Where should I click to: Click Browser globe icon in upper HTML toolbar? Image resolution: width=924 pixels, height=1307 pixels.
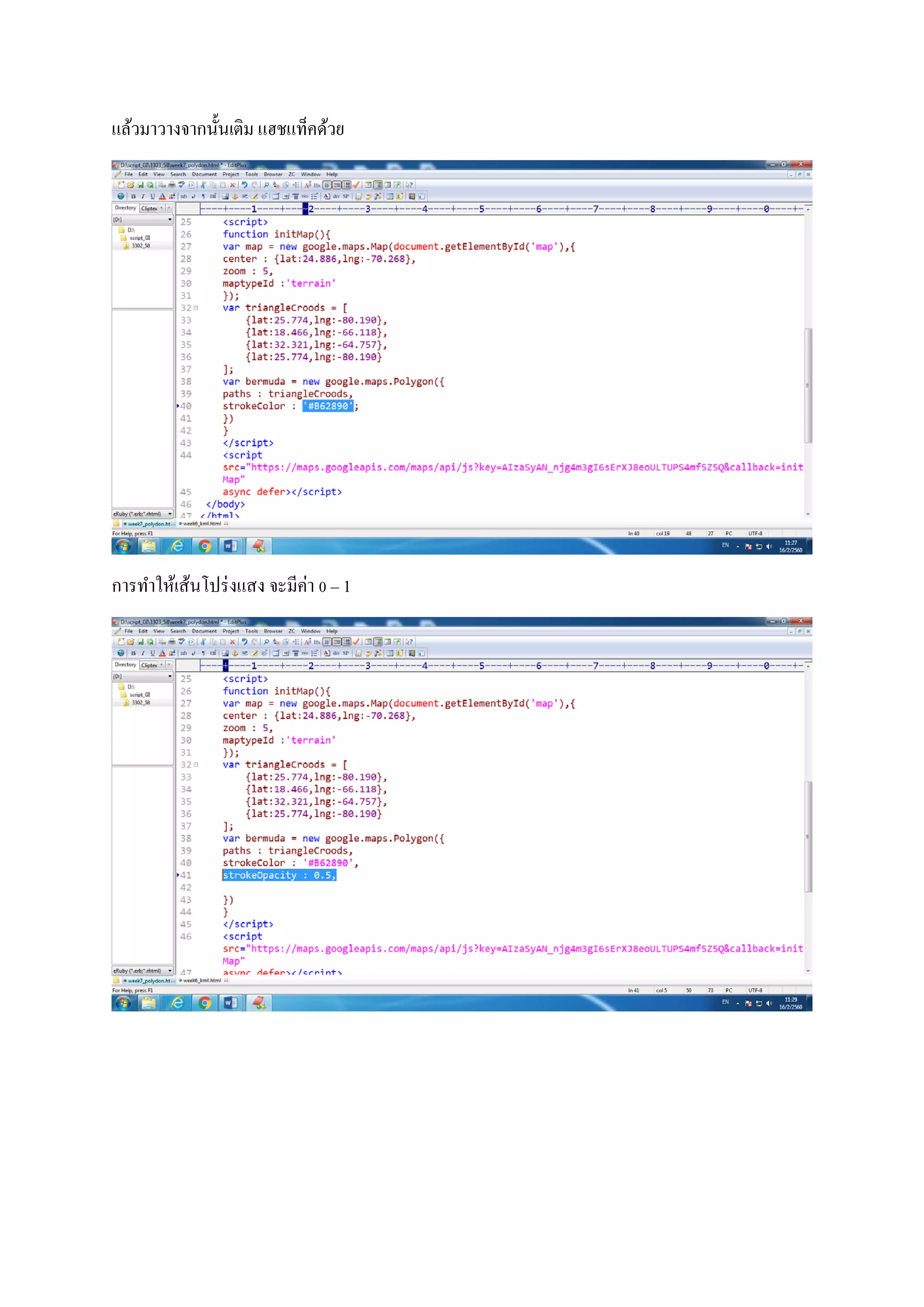[x=120, y=196]
